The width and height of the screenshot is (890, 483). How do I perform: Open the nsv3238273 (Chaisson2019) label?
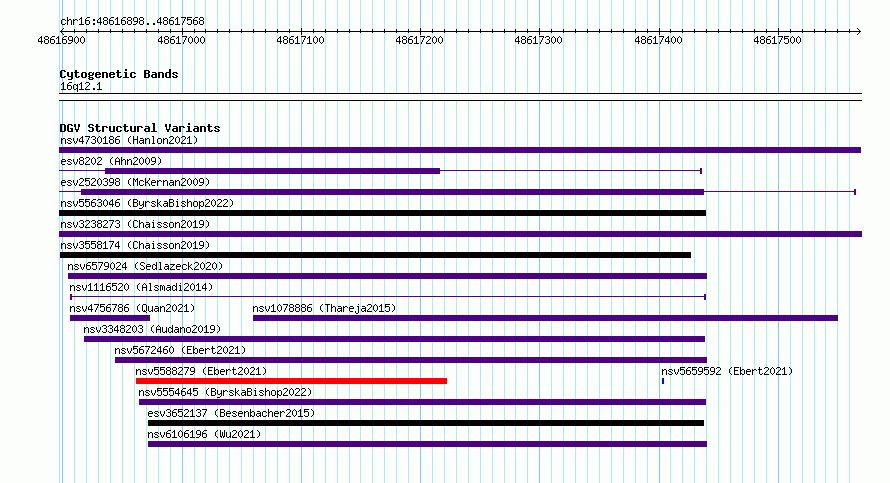click(135, 224)
